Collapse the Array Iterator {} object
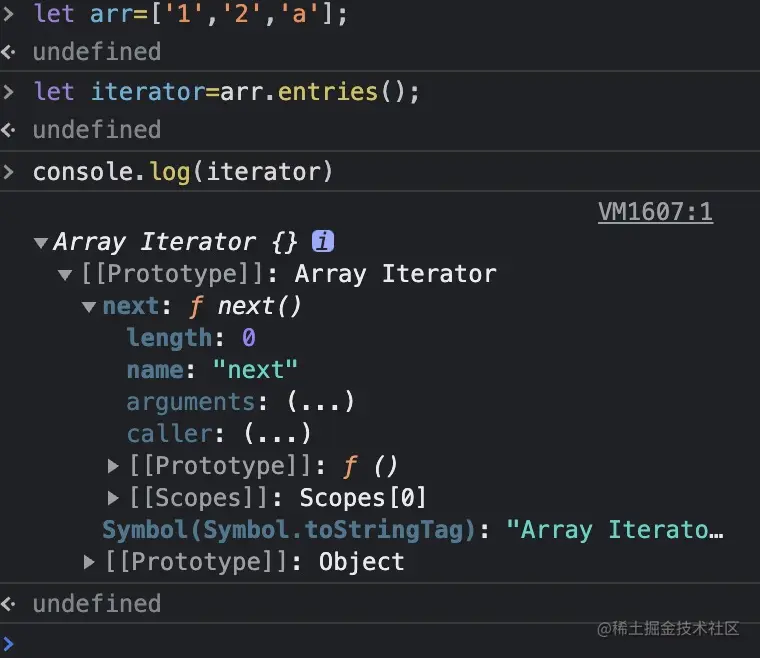This screenshot has height=658, width=760. click(41, 242)
